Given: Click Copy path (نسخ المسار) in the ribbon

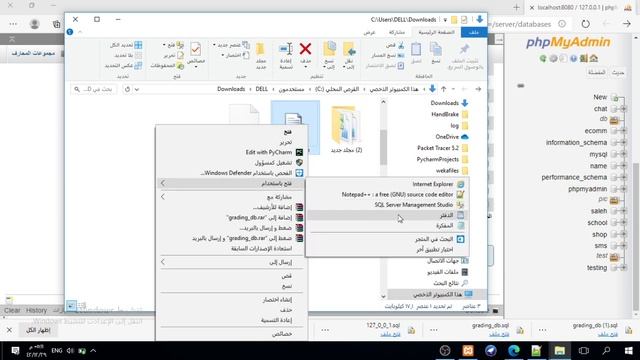Looking at the screenshot, I should tap(387, 55).
